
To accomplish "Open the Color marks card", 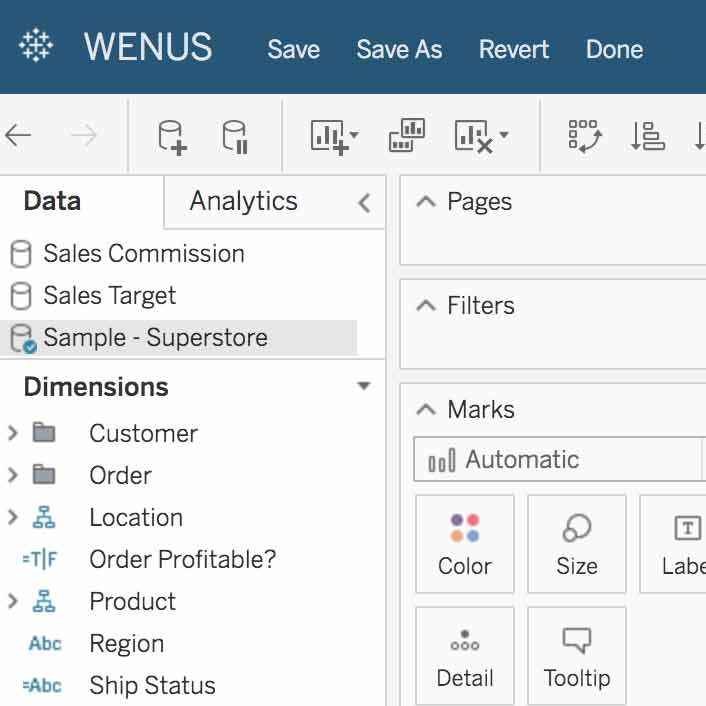I will tap(464, 544).
